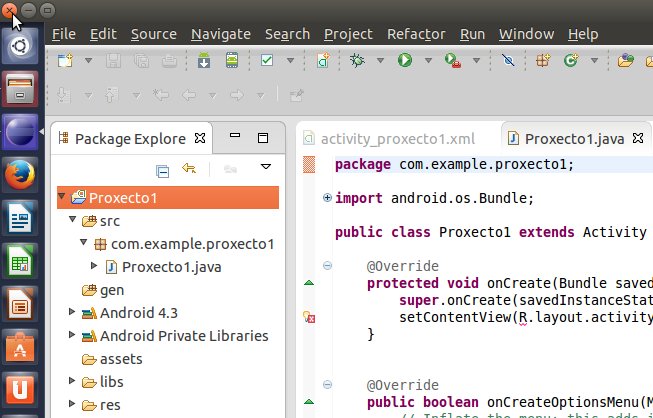Close the Proxecto1.java editor tab
The height and width of the screenshot is (418, 653).
(x=638, y=138)
